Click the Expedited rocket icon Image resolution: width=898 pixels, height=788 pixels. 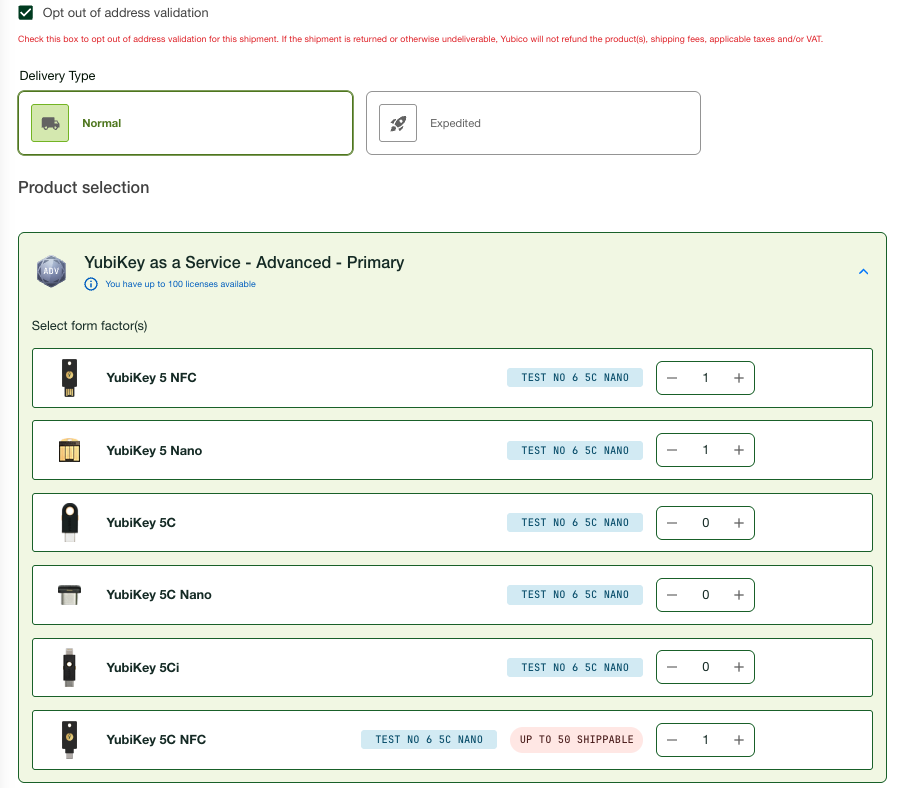(398, 123)
